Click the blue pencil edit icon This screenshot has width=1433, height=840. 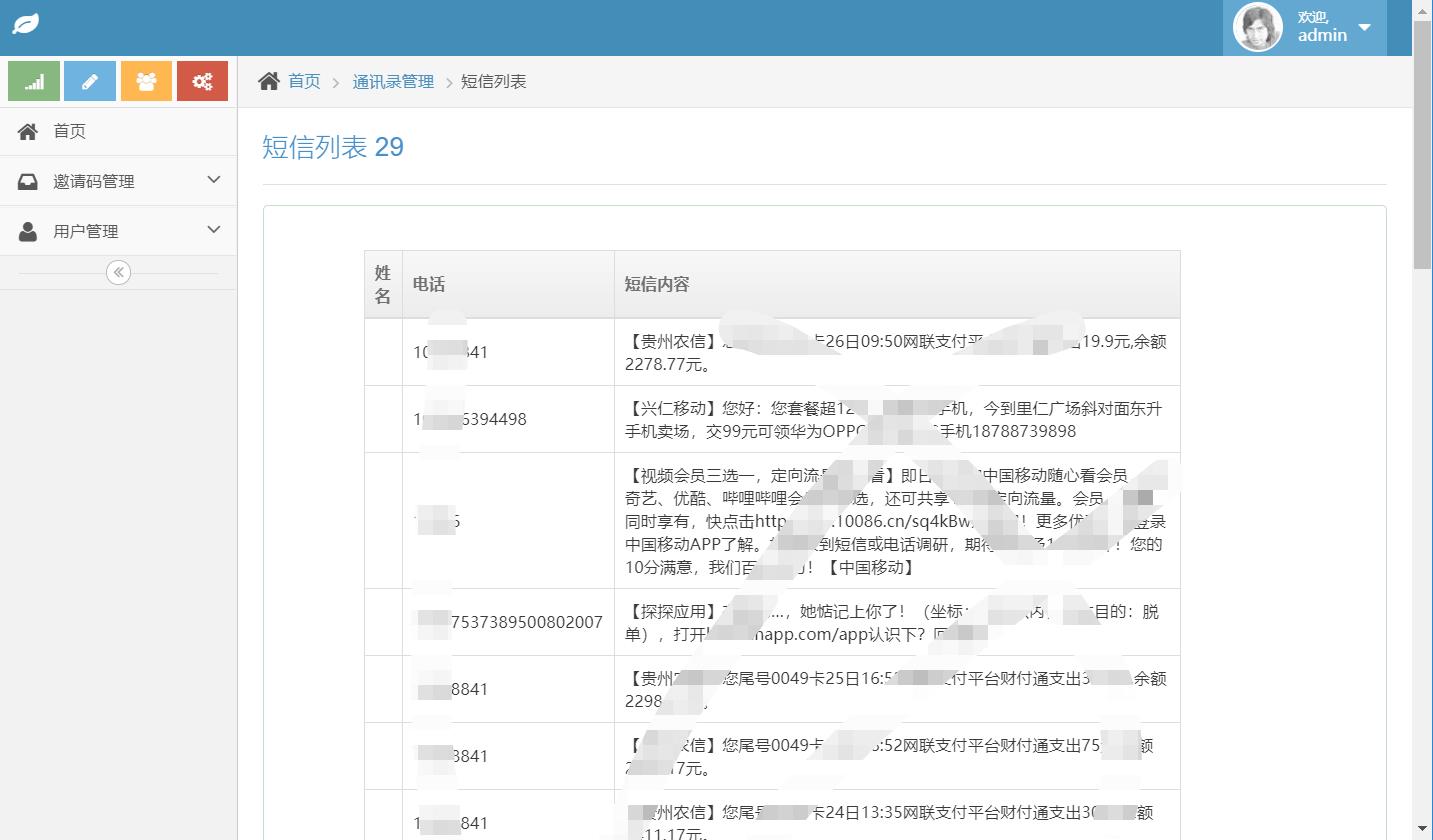90,80
